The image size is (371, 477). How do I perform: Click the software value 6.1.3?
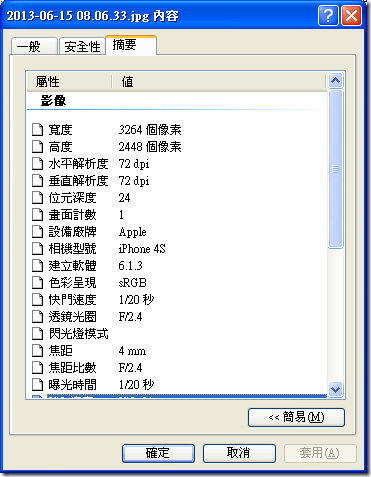coord(130,266)
